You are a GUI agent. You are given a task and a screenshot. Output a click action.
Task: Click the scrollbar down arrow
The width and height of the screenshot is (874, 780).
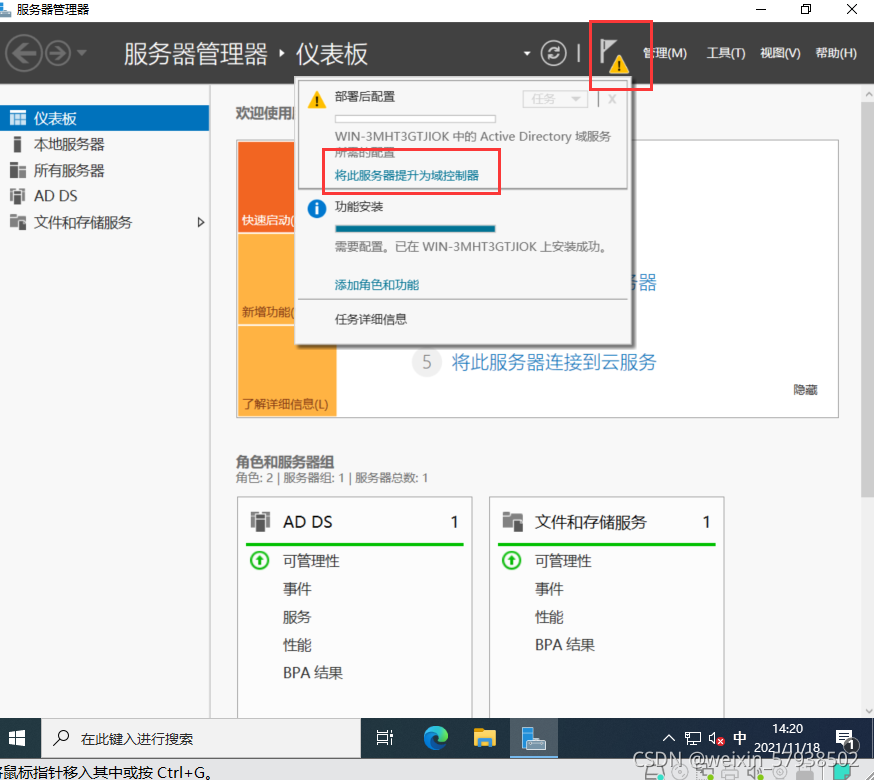(x=868, y=711)
